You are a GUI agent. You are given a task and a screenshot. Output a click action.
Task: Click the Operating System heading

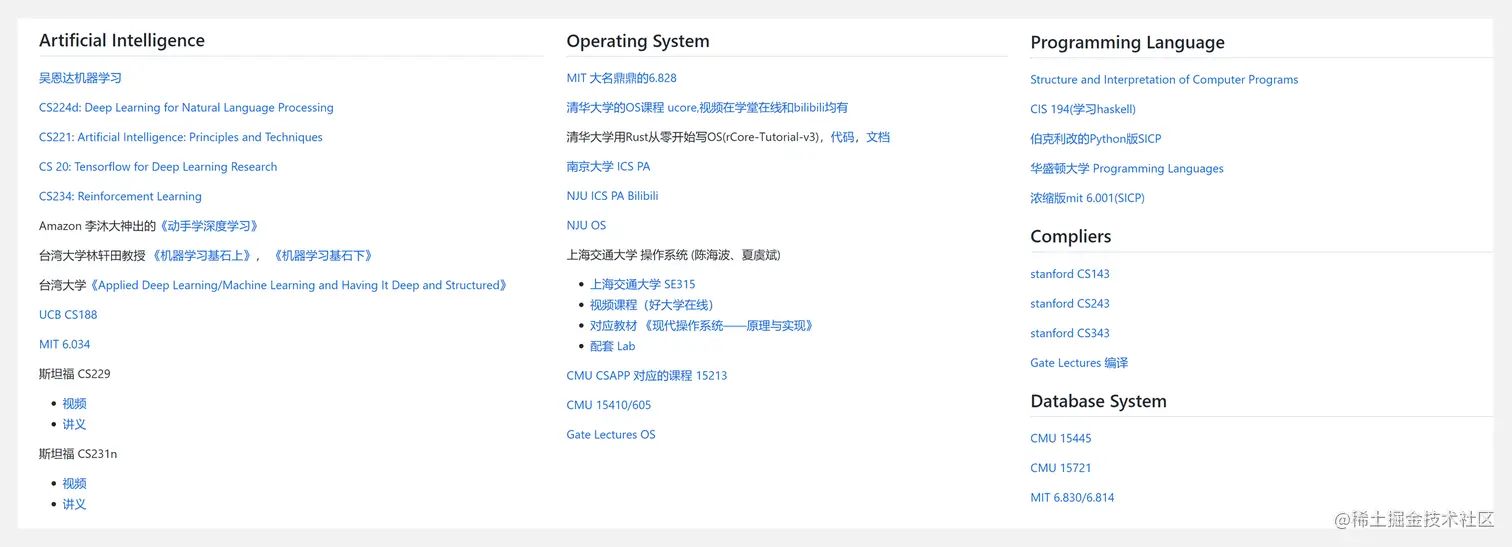pos(638,42)
